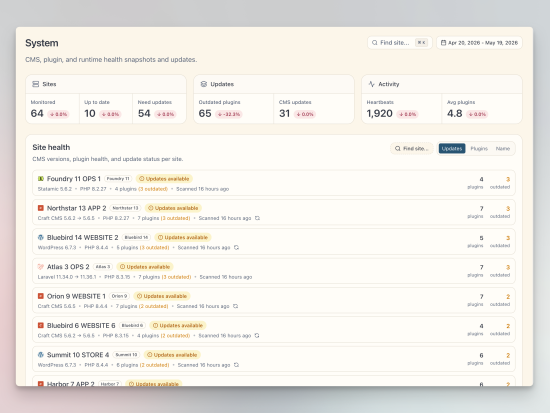Focus the top Find site search field

click(x=400, y=42)
